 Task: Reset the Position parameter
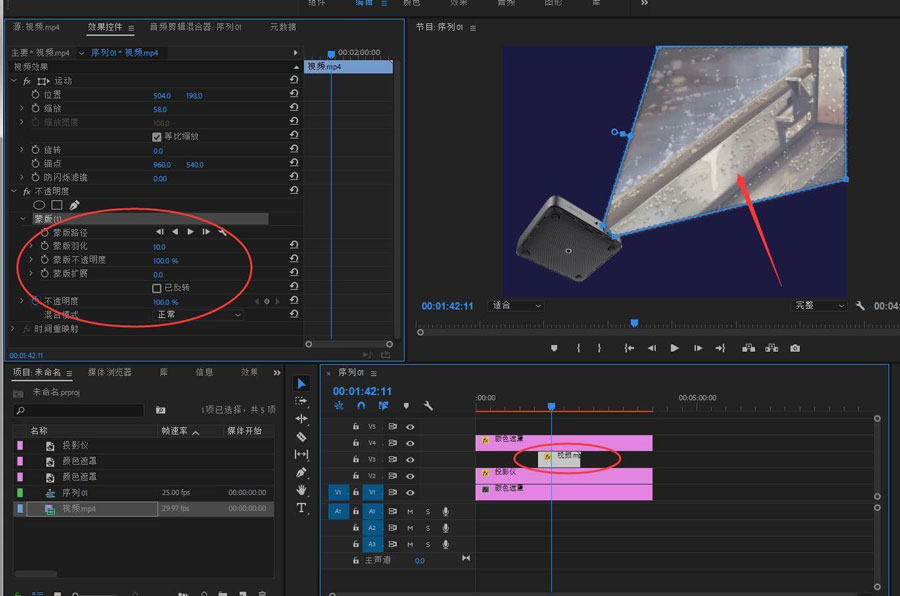click(x=294, y=95)
